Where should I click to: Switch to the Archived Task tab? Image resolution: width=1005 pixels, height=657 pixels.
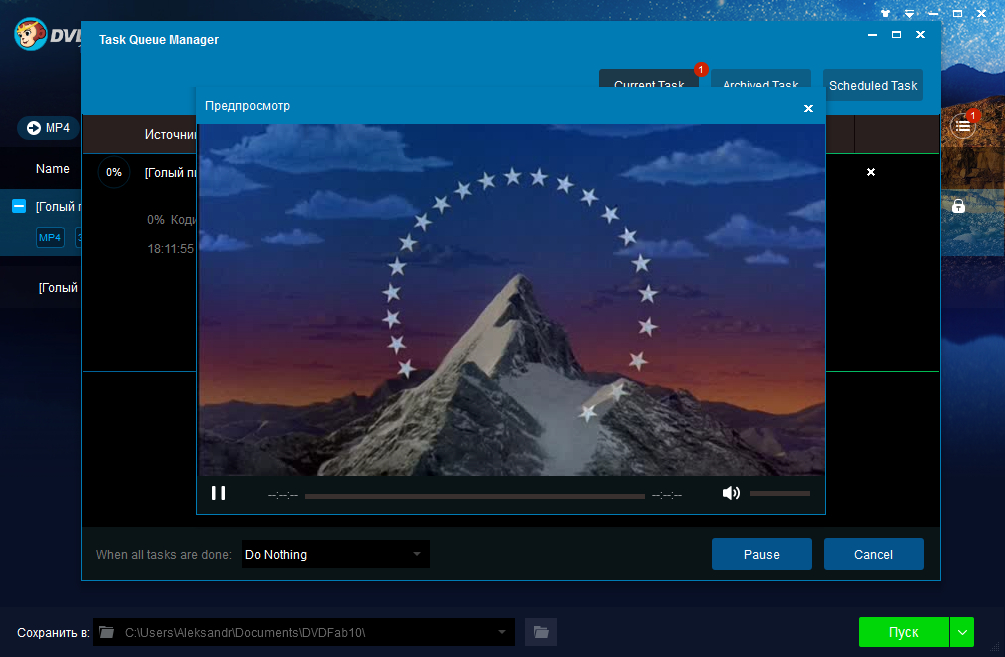tap(760, 85)
